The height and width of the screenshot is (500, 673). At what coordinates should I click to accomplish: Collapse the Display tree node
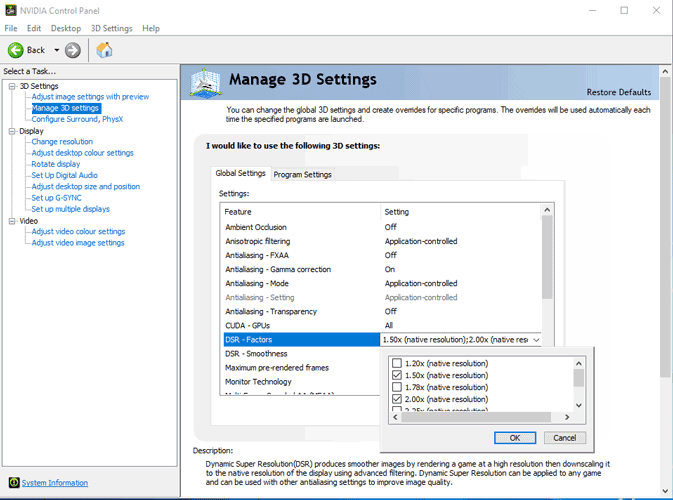click(11, 131)
